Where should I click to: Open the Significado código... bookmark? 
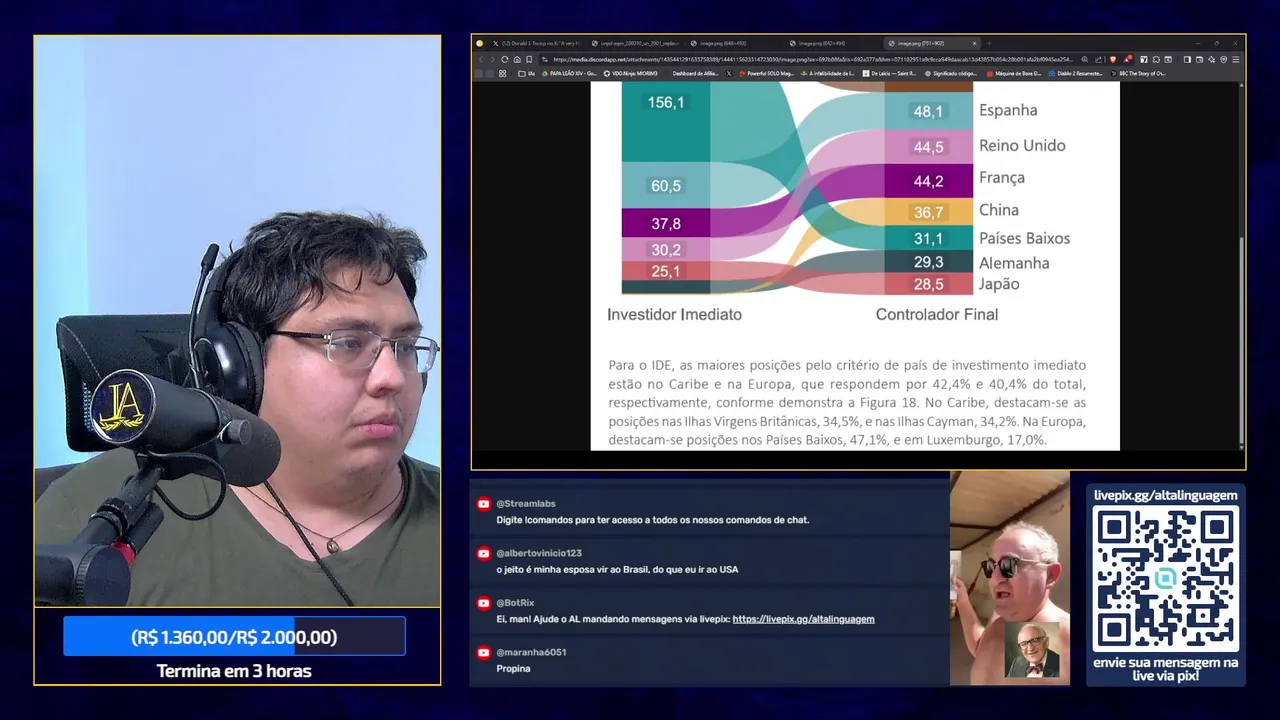coord(951,73)
